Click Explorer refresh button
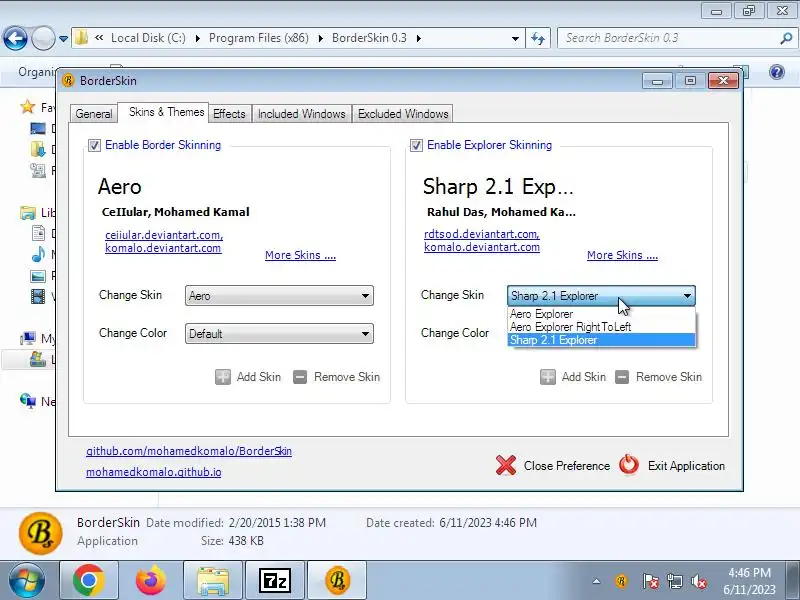Viewport: 800px width, 600px height. pos(538,38)
